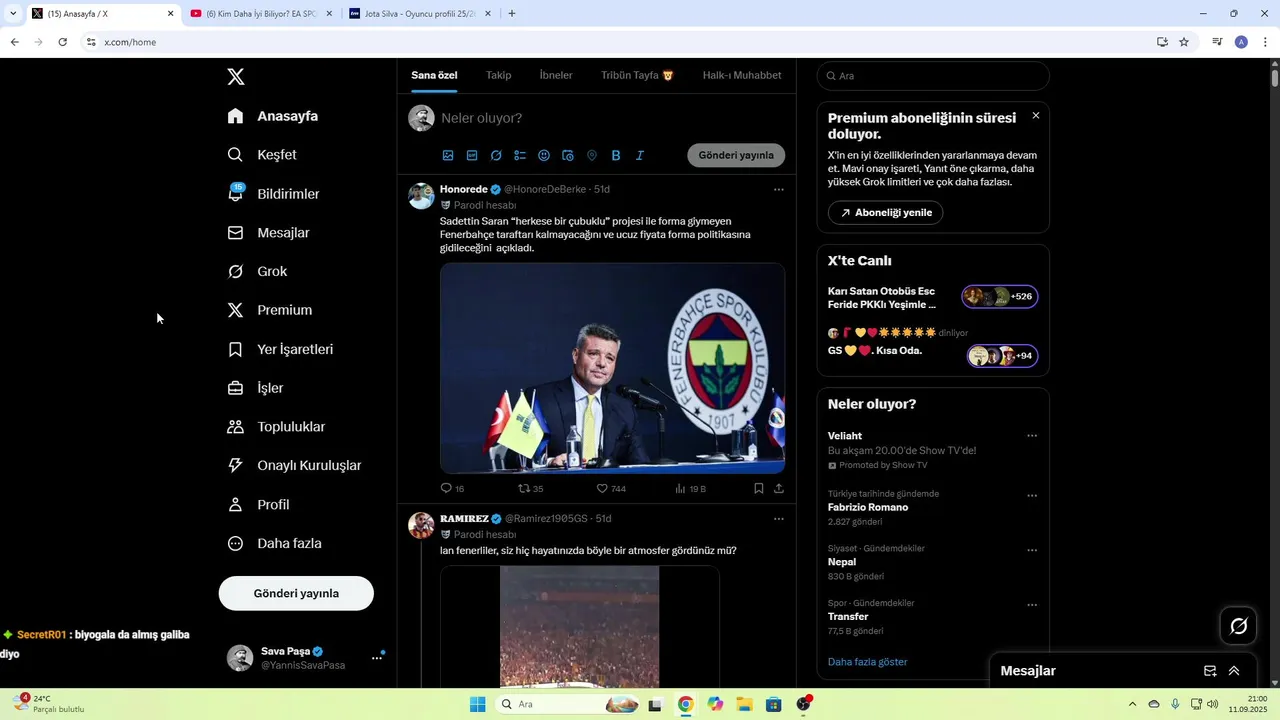
Task: View analytics of Honorede's post (19 B)
Action: point(690,489)
